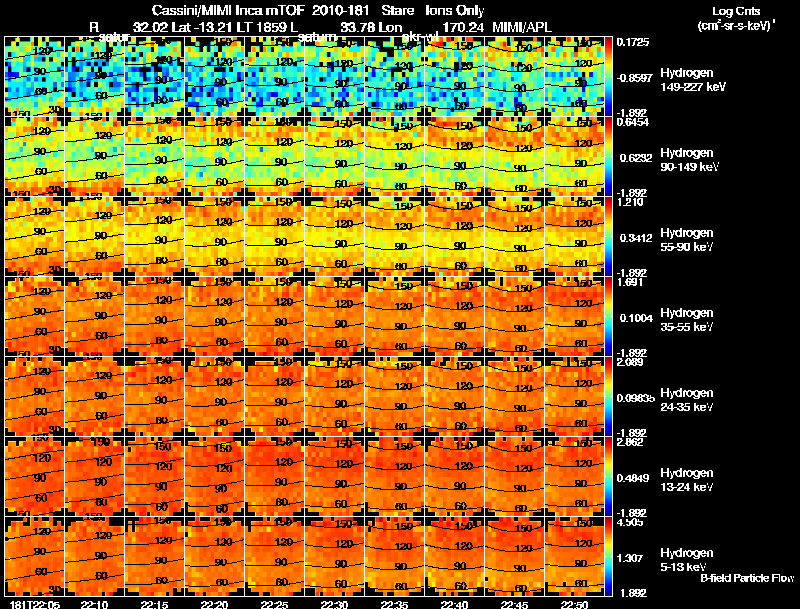Open the 13-24 keV panel at 22:25

274,476
